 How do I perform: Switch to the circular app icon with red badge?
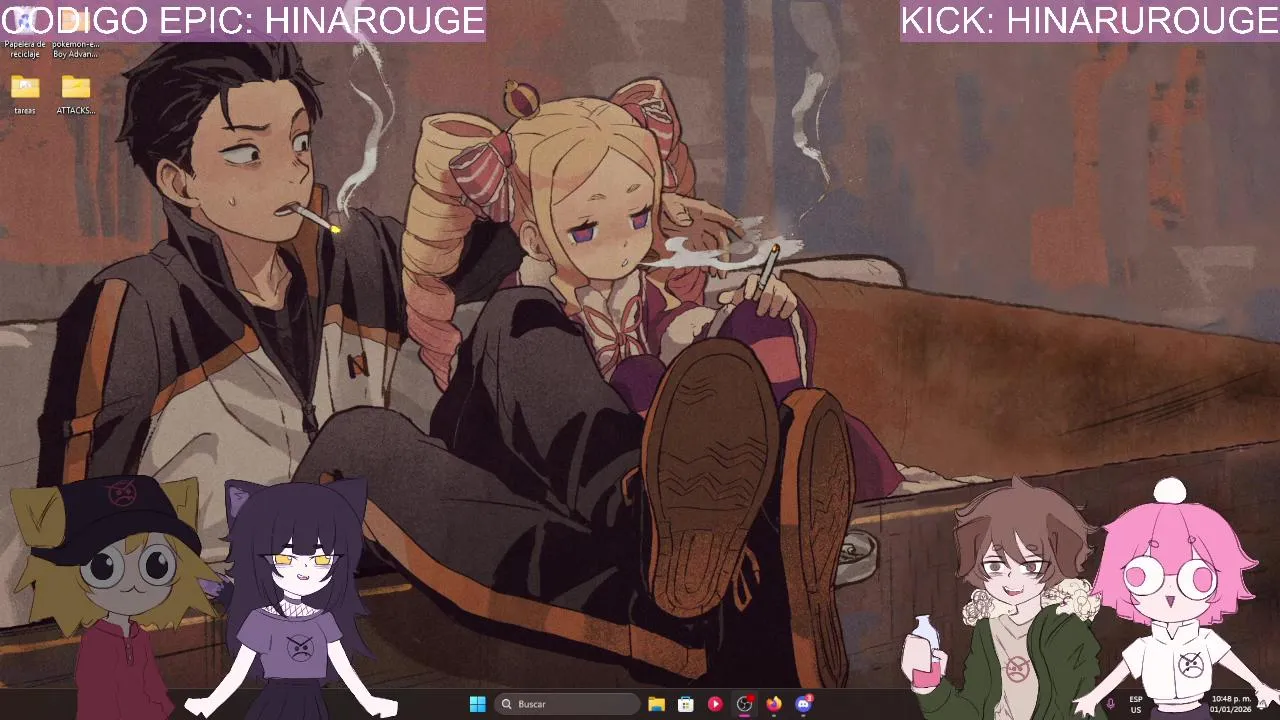(744, 704)
